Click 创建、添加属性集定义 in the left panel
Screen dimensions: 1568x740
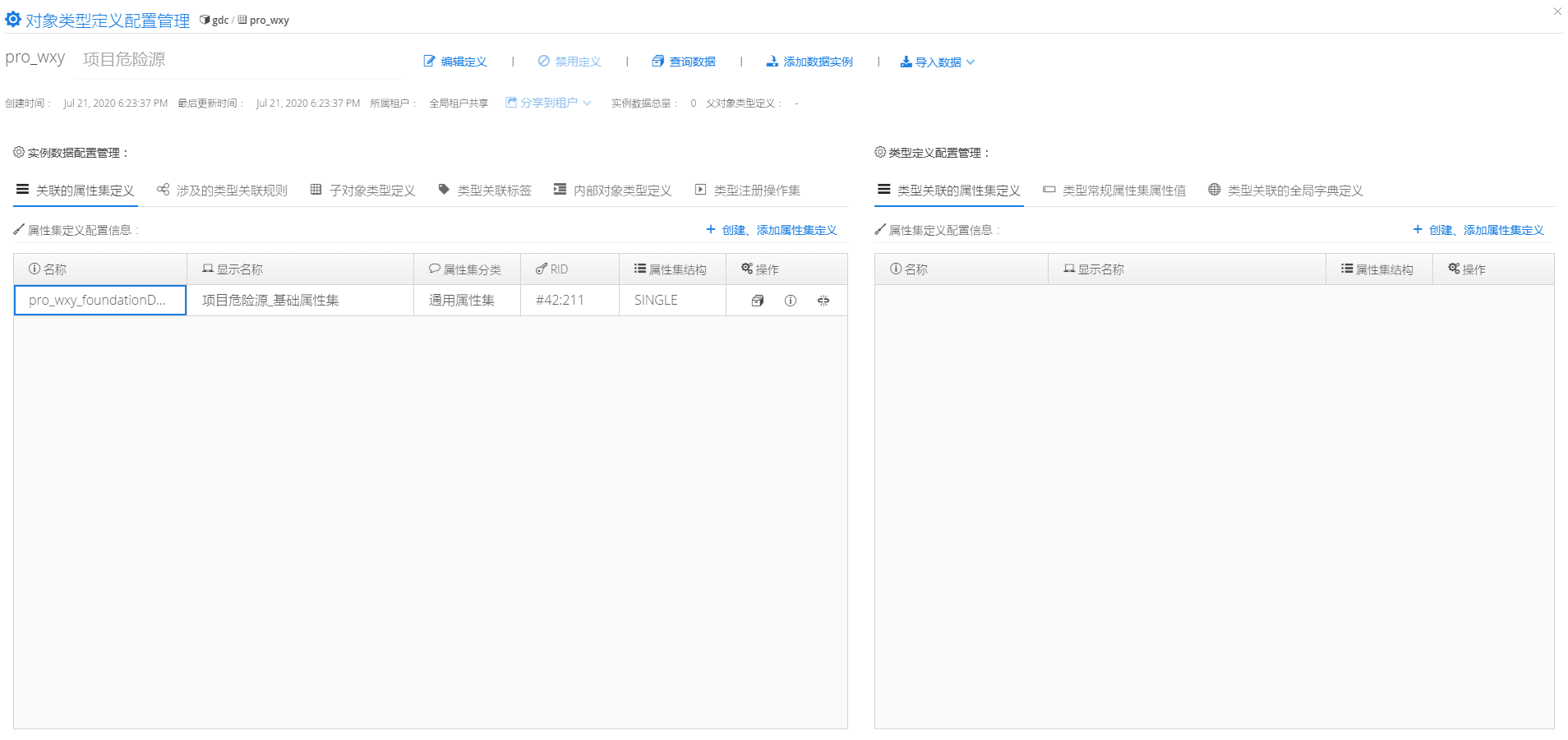(x=771, y=230)
